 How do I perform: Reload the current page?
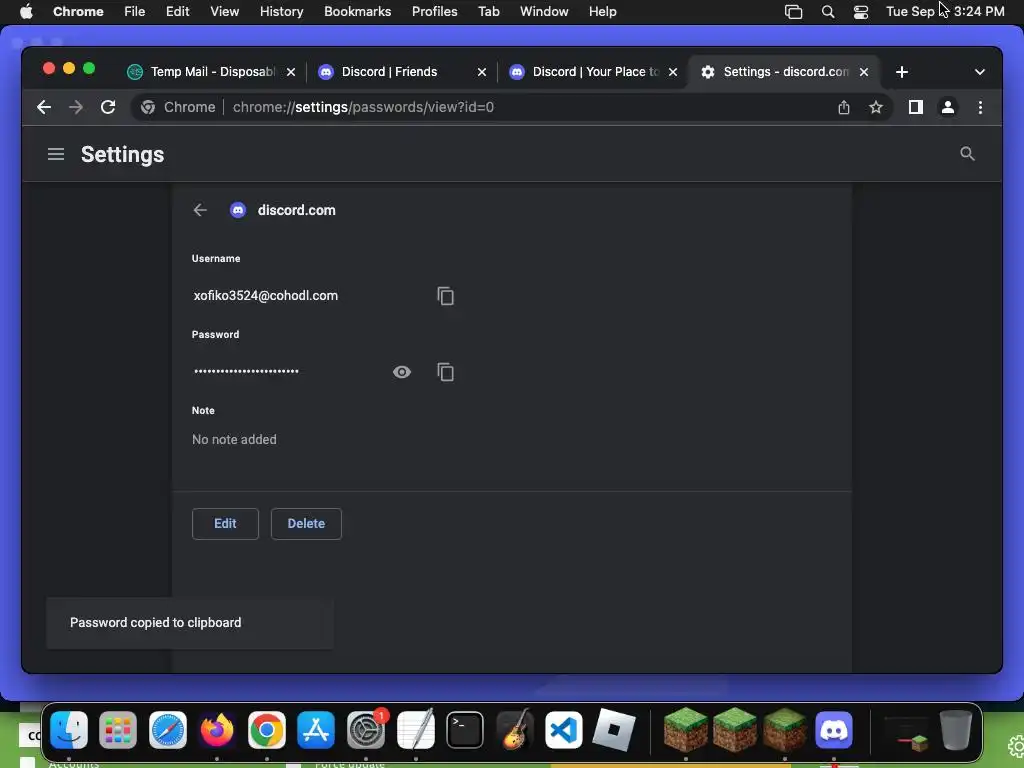point(108,107)
